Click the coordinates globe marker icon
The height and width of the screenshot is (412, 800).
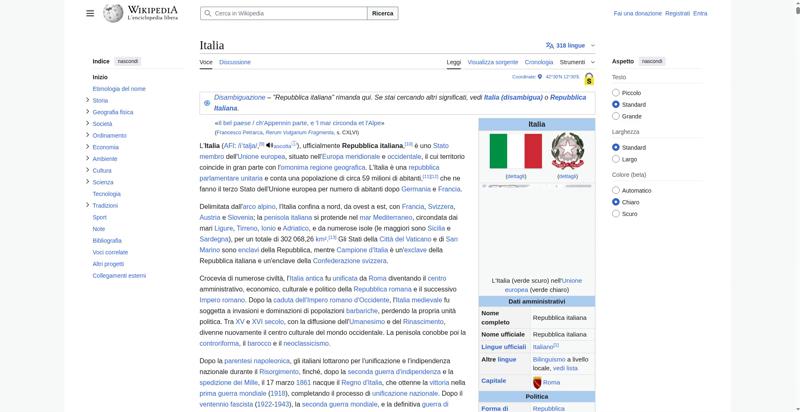pyautogui.click(x=541, y=76)
